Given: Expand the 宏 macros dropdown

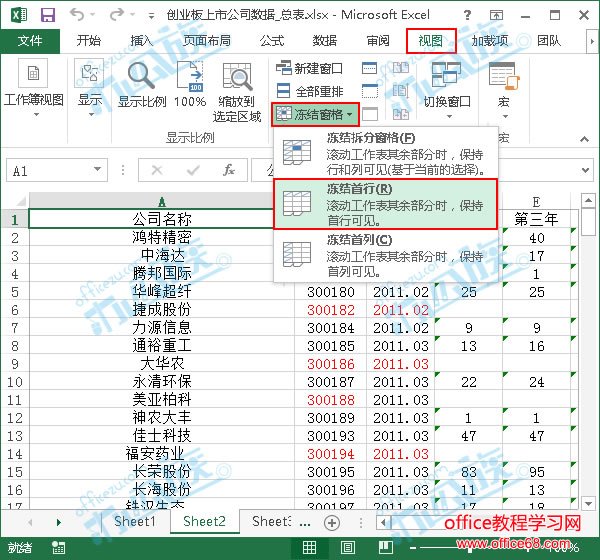Looking at the screenshot, I should coord(503,88).
